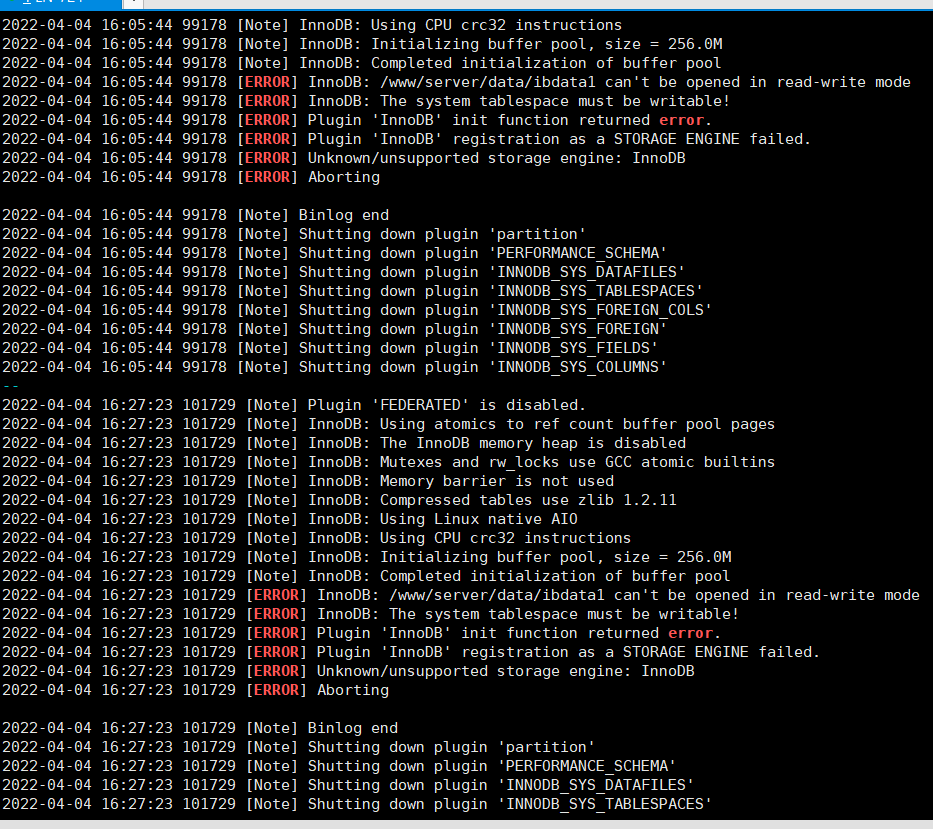Click 'Using atomics to ref count buffer pool pages'

coord(389,425)
